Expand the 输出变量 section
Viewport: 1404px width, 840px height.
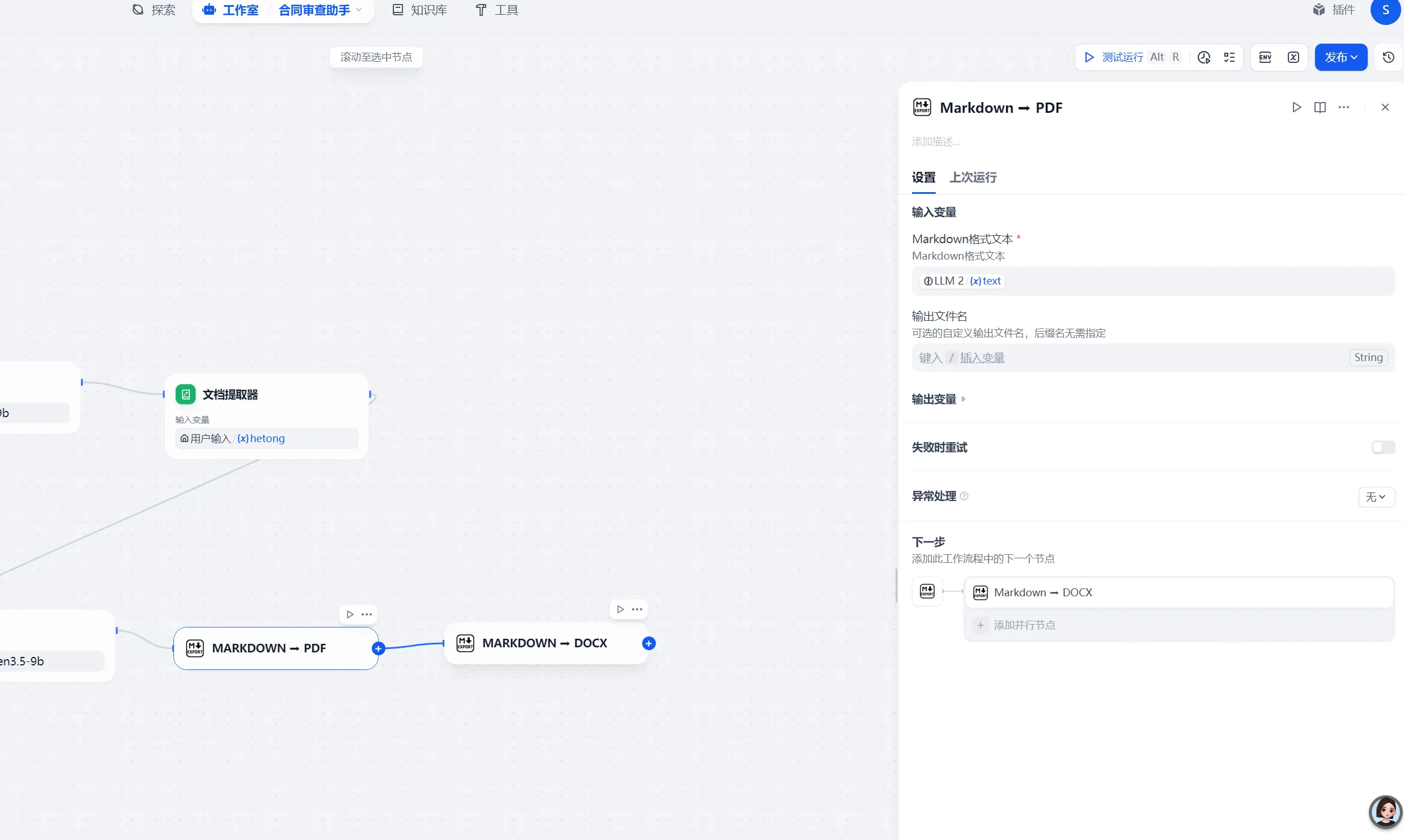tap(938, 399)
